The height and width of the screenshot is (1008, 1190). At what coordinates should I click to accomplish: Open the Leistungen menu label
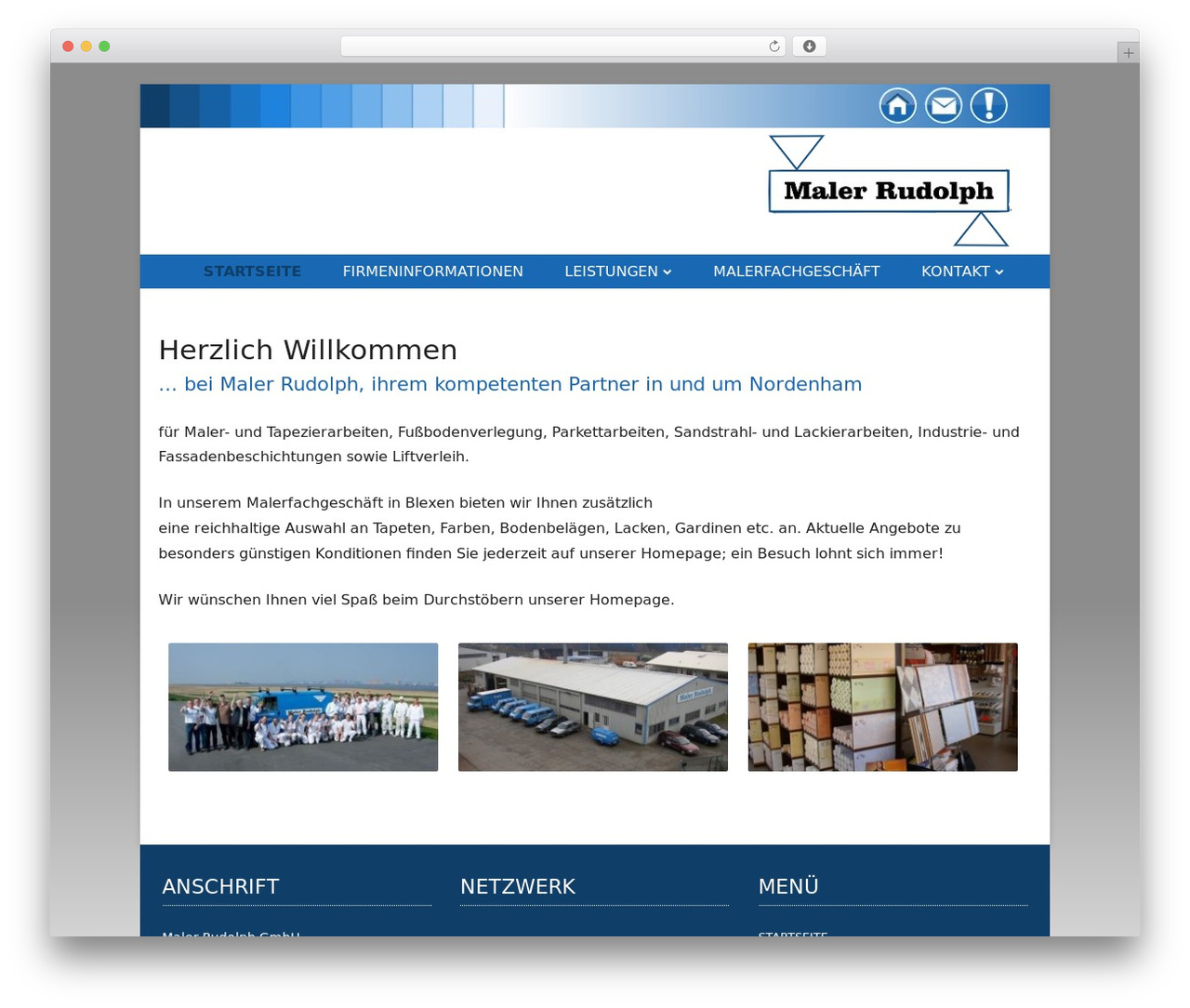click(x=611, y=272)
